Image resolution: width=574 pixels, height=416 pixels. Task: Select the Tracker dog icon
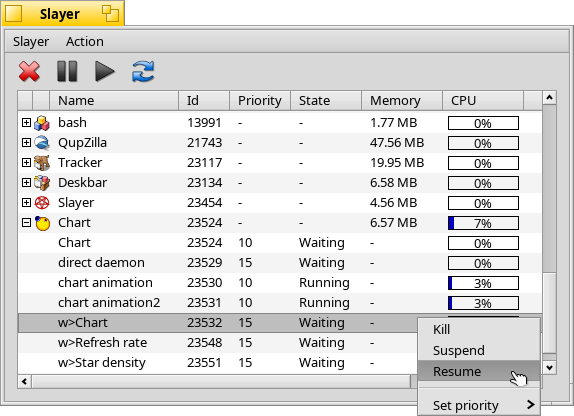[42, 163]
